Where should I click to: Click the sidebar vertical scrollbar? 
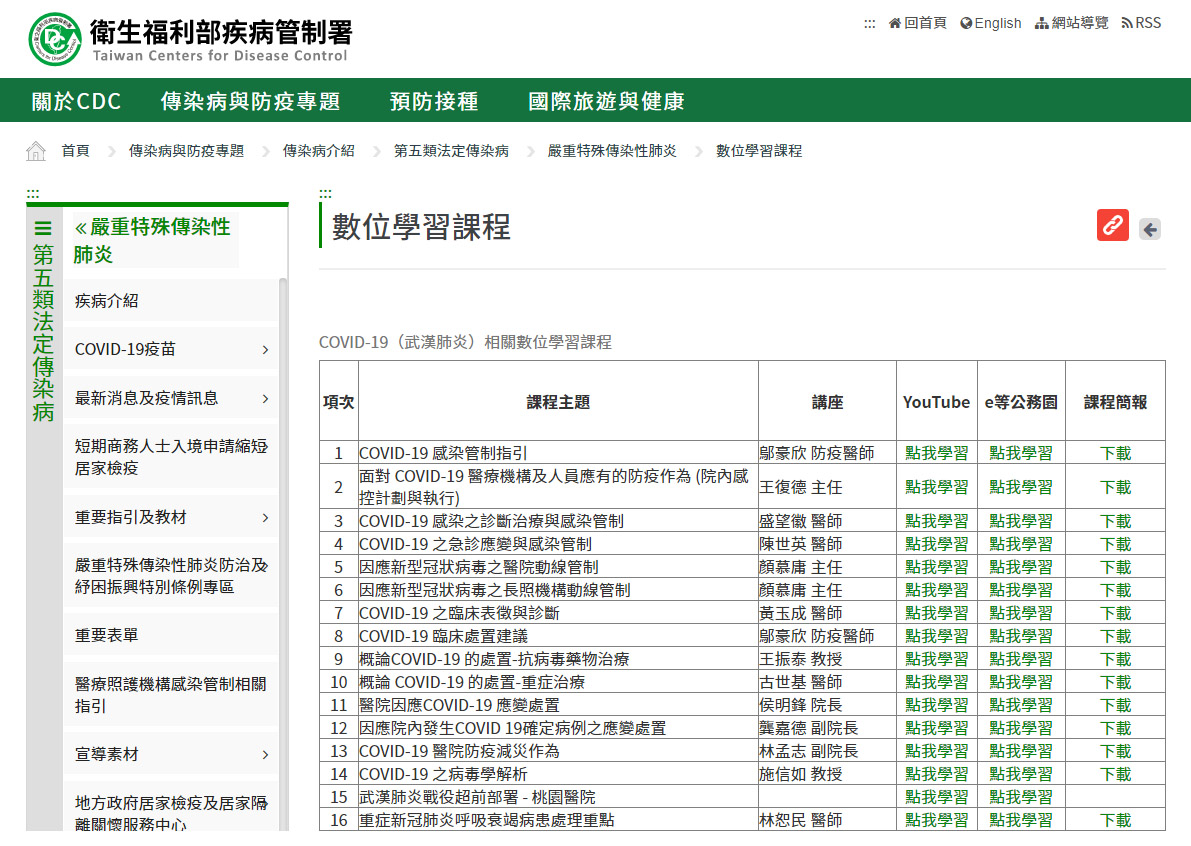pos(283,550)
